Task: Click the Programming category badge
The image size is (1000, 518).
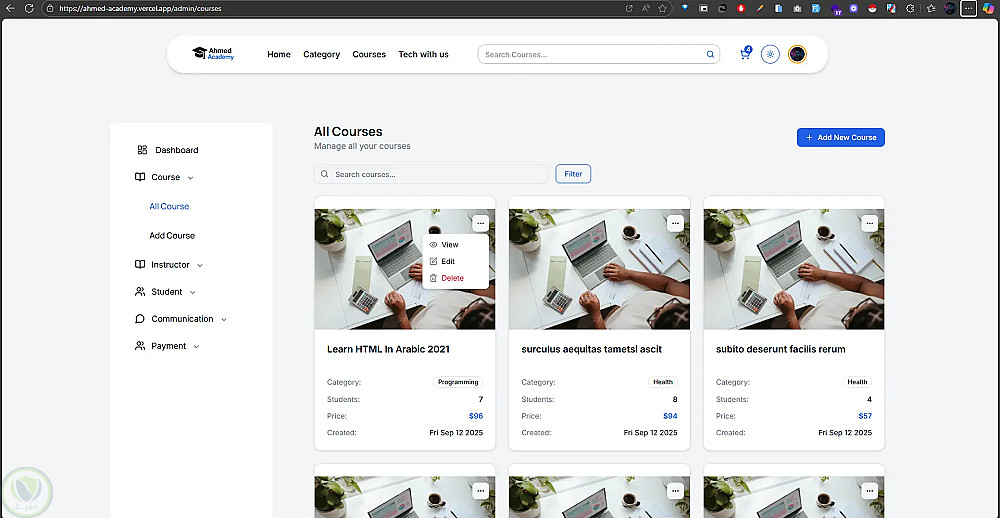Action: pyautogui.click(x=458, y=382)
